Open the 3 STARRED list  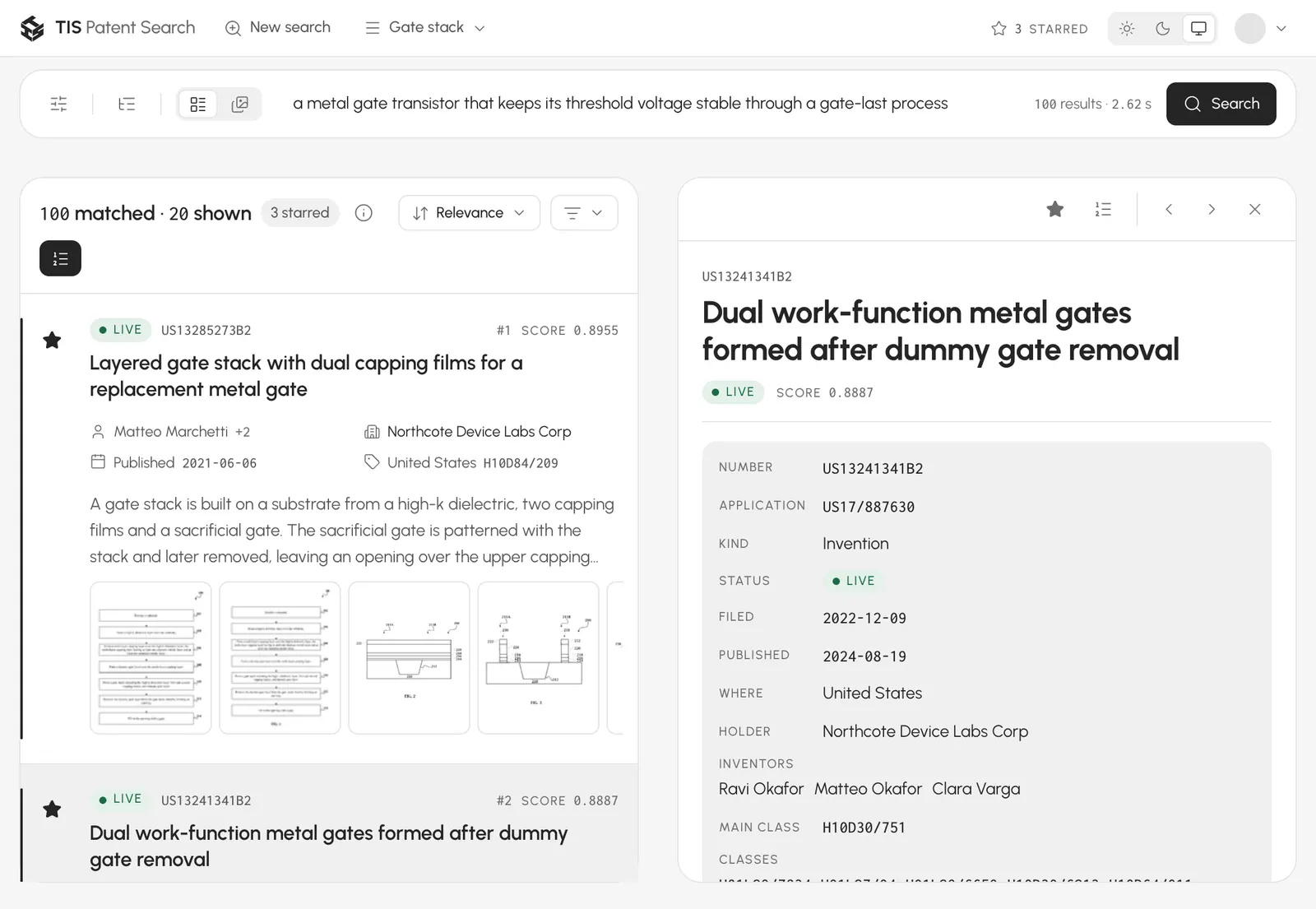pos(1040,29)
